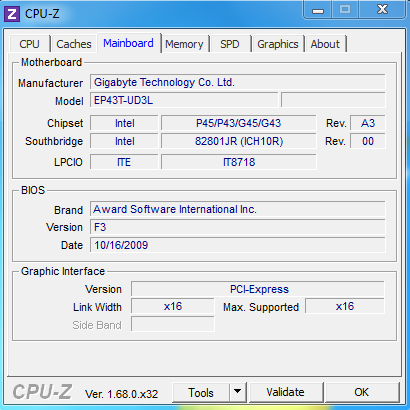Viewport: 410px width, 410px height.
Task: Click manufacturer field Gigabyte Technology Co. Ltd.
Action: coord(237,82)
